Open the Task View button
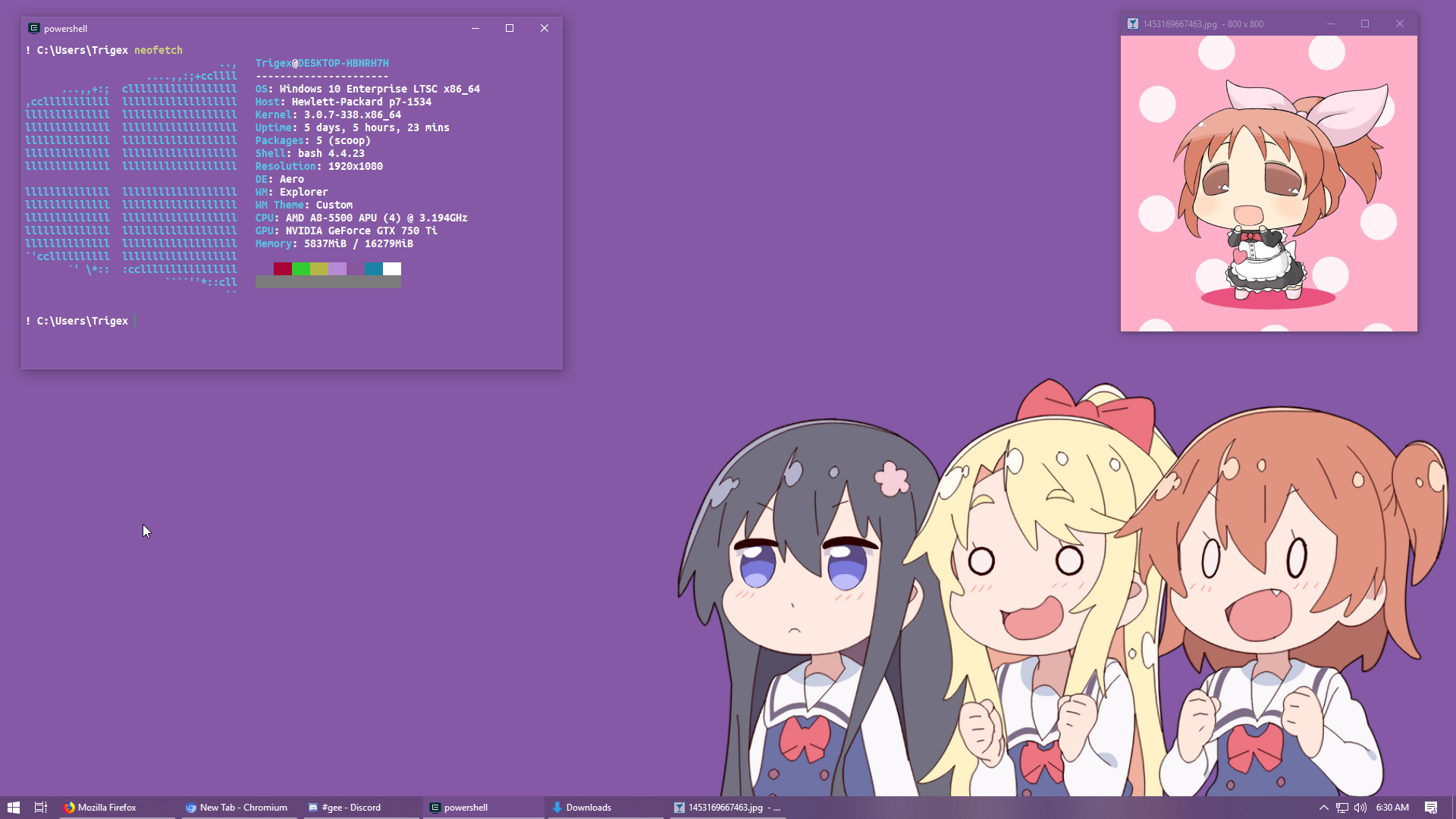Viewport: 1456px width, 819px height. coord(41,808)
